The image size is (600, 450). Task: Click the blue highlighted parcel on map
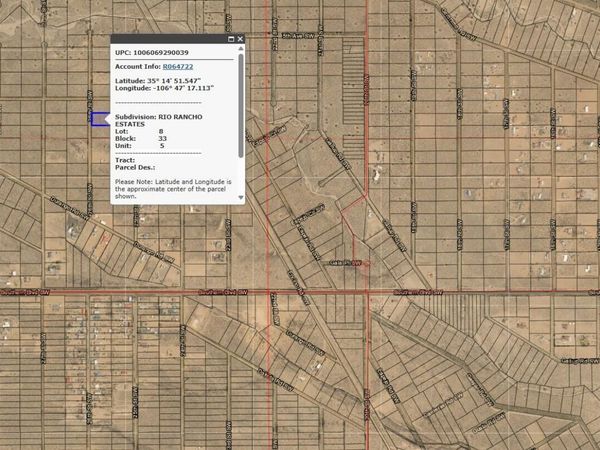click(99, 119)
